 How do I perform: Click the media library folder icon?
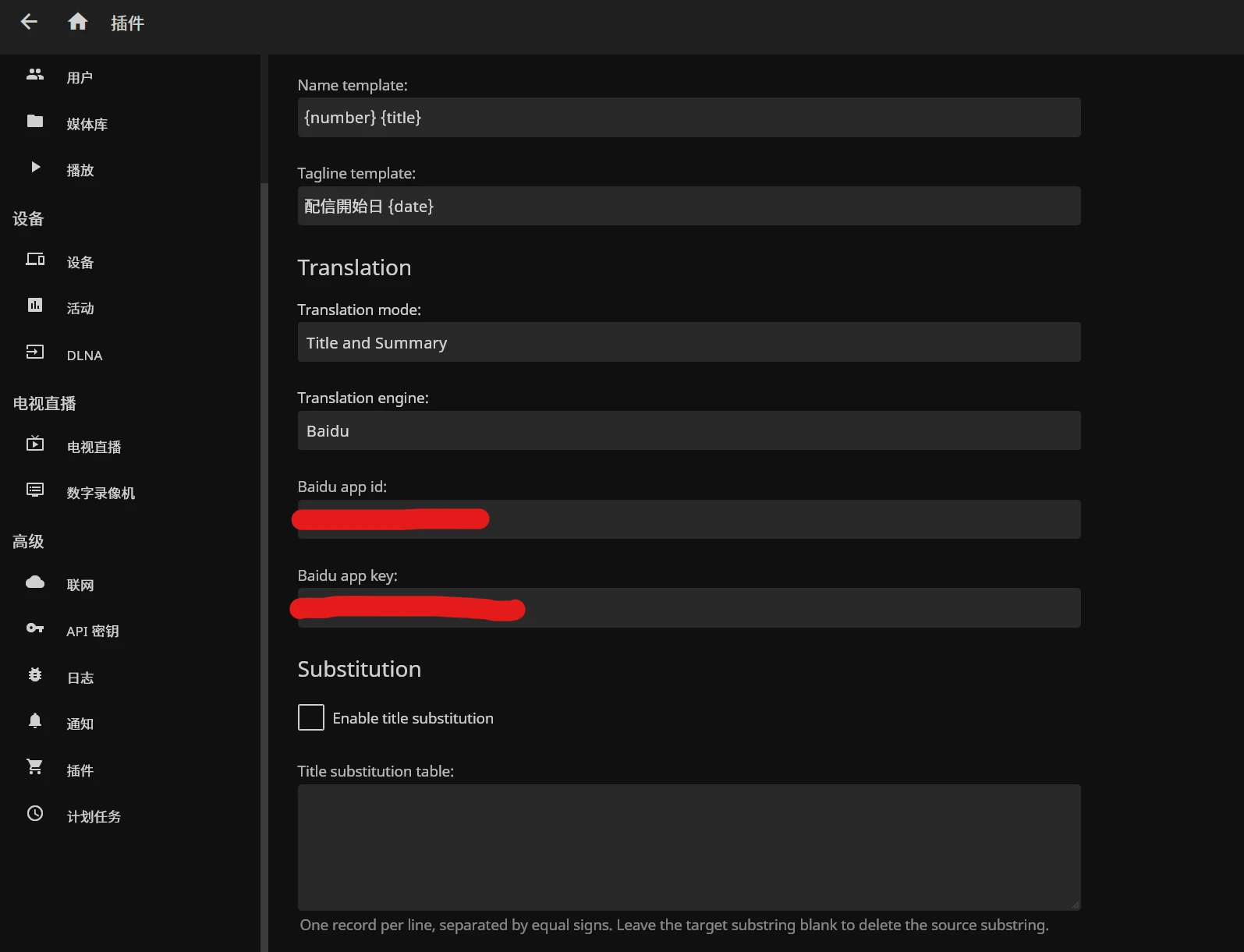click(35, 121)
